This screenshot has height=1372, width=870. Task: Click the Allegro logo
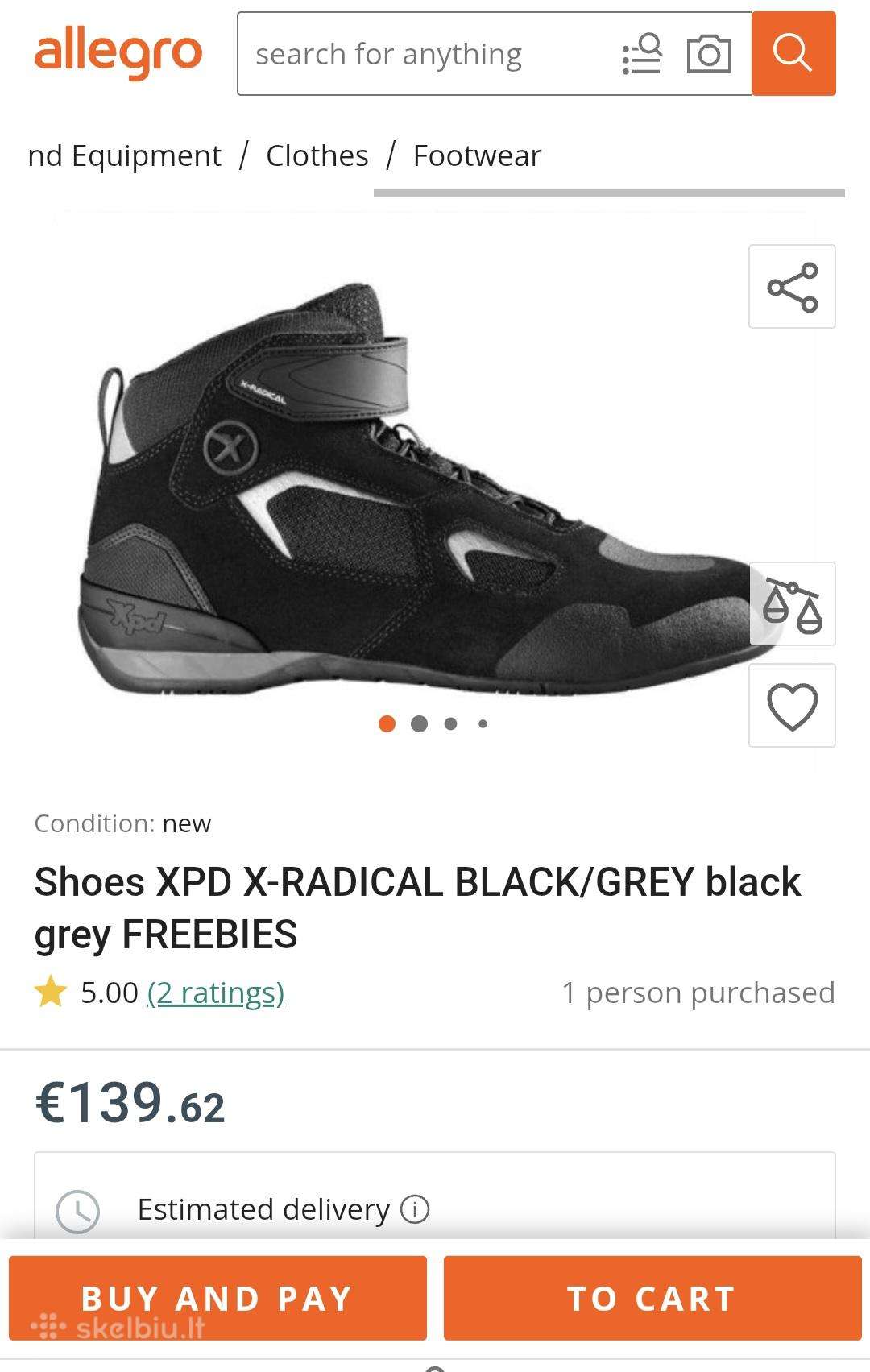tap(118, 53)
